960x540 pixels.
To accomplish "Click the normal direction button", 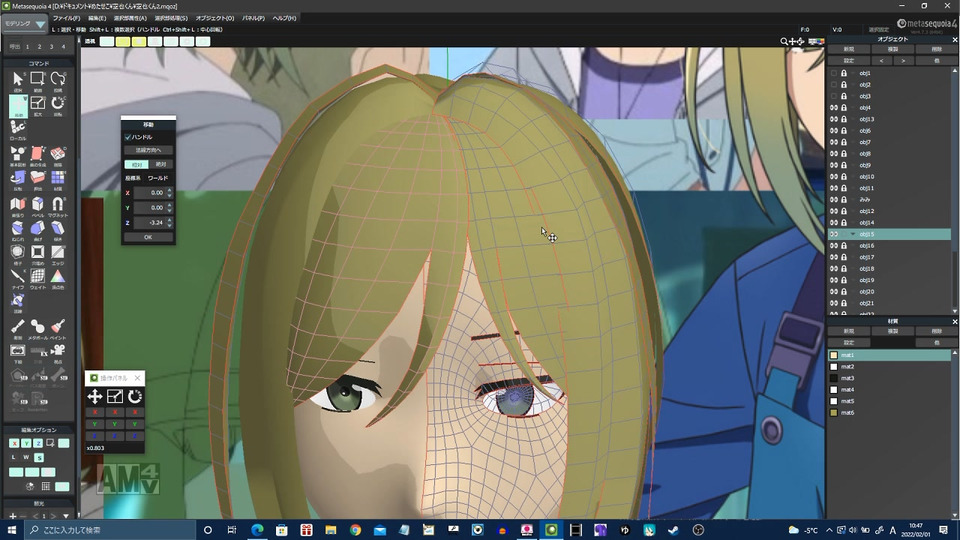I will [x=148, y=150].
